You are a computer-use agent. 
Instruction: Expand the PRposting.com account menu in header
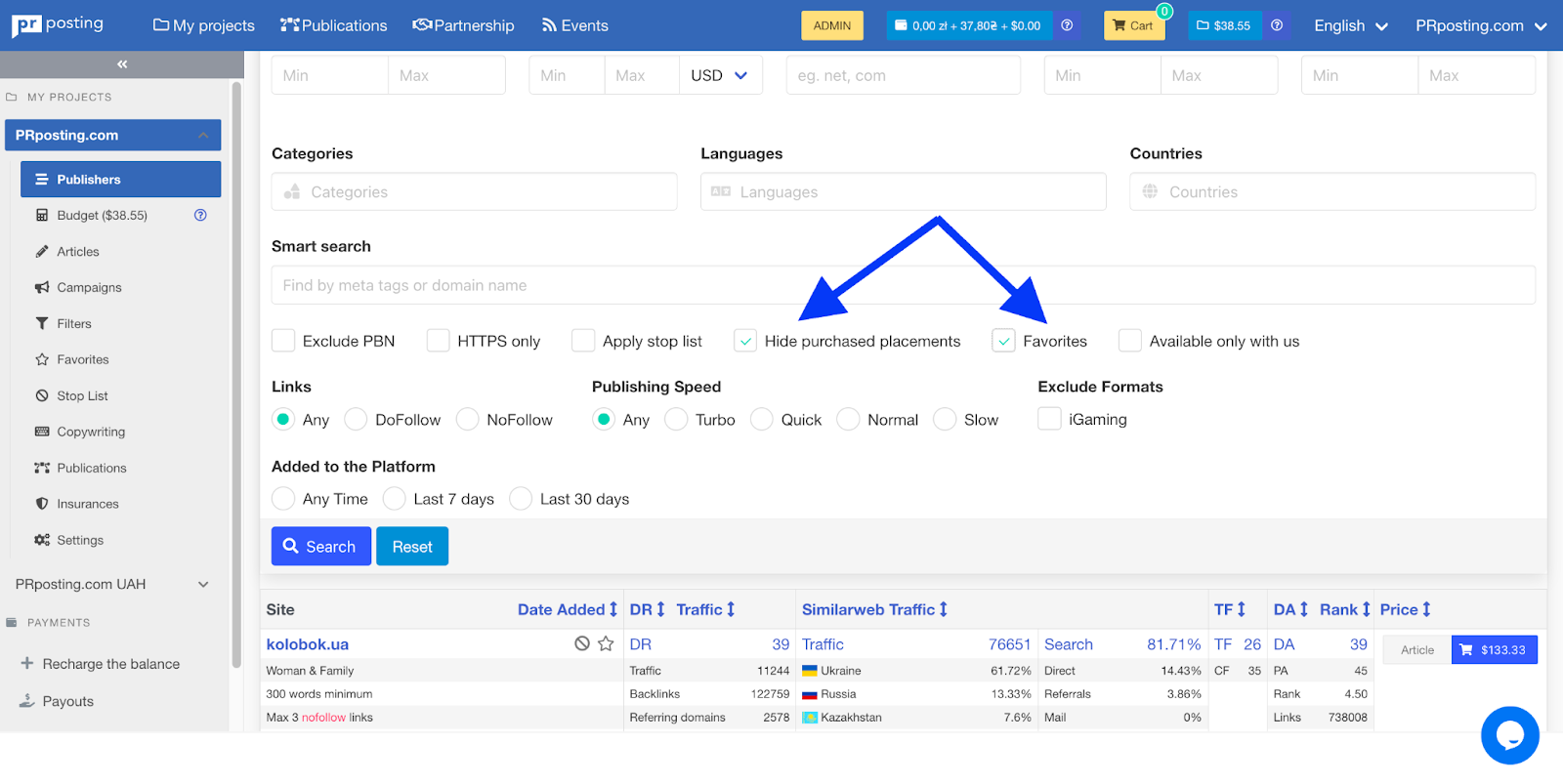pos(1481,25)
